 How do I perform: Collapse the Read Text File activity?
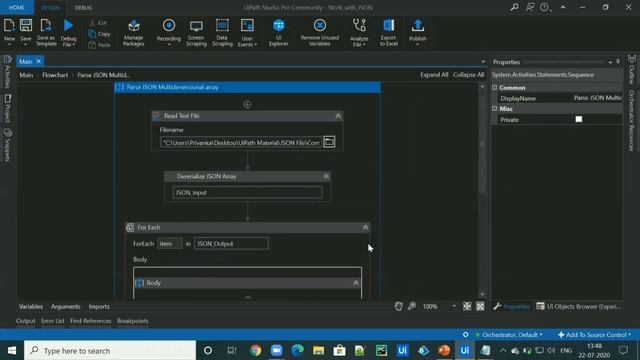[338, 116]
